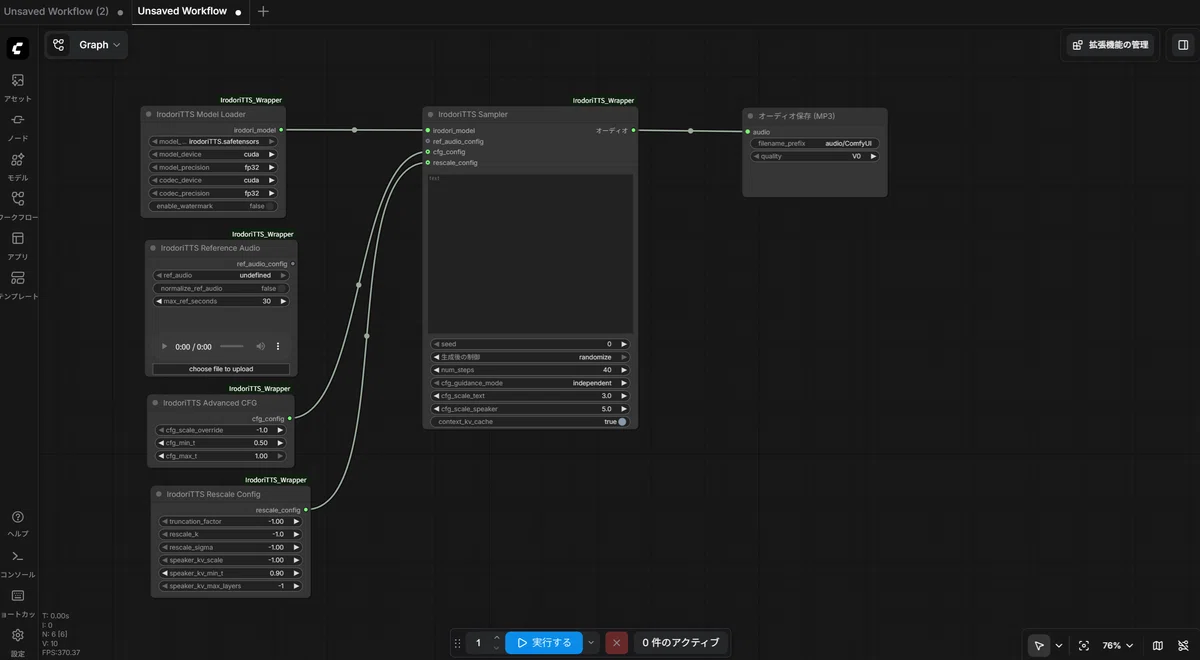Click the audio player seek slider
The image size is (1200, 660).
click(x=231, y=347)
